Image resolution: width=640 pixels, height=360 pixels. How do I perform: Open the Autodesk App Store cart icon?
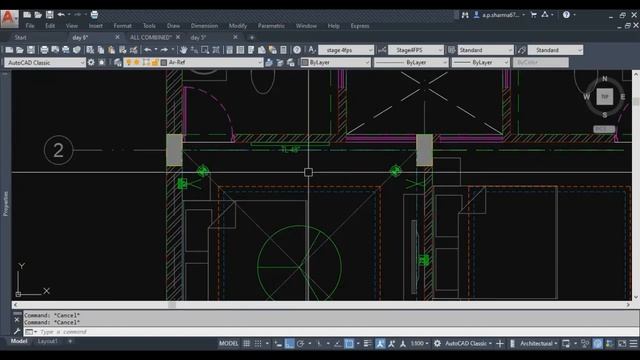point(533,15)
